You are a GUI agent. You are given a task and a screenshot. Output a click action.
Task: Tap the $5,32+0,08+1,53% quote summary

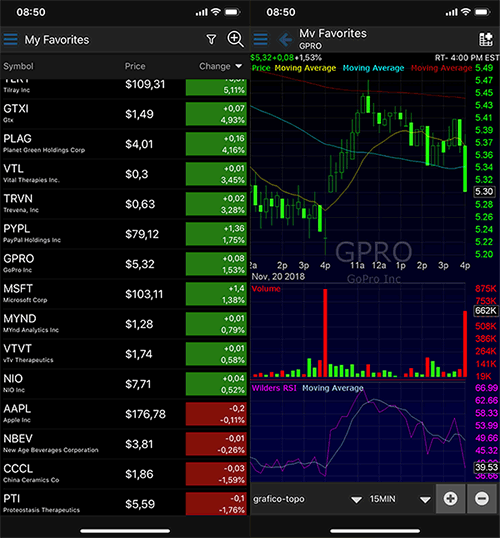tap(286, 57)
